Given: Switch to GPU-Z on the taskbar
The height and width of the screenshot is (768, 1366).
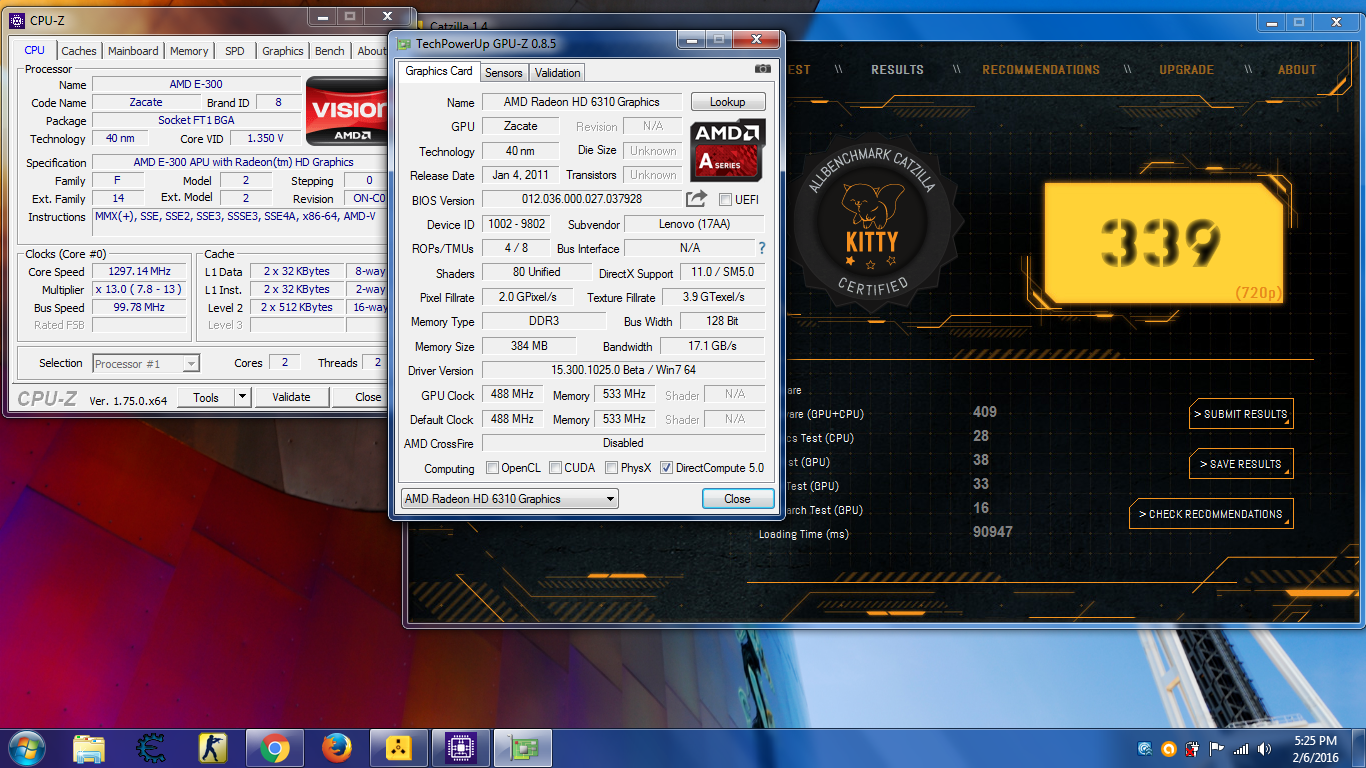Looking at the screenshot, I should point(523,748).
